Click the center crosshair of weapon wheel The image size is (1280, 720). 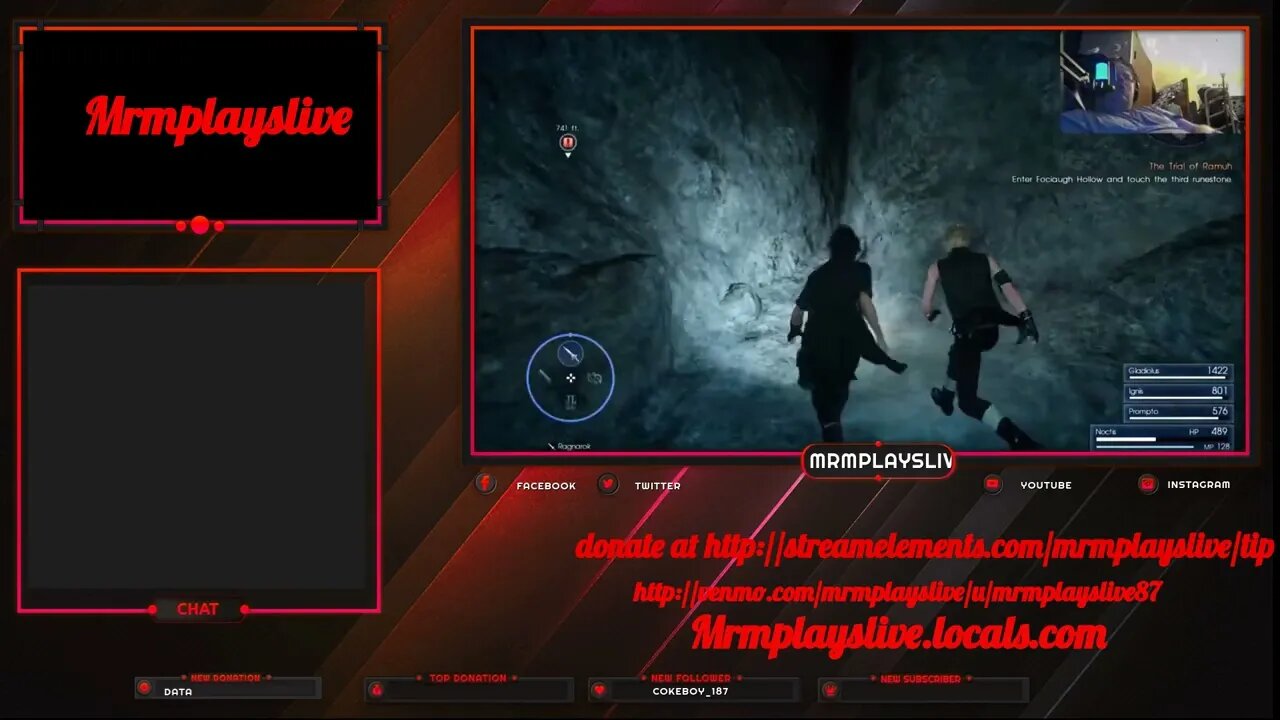tap(571, 378)
